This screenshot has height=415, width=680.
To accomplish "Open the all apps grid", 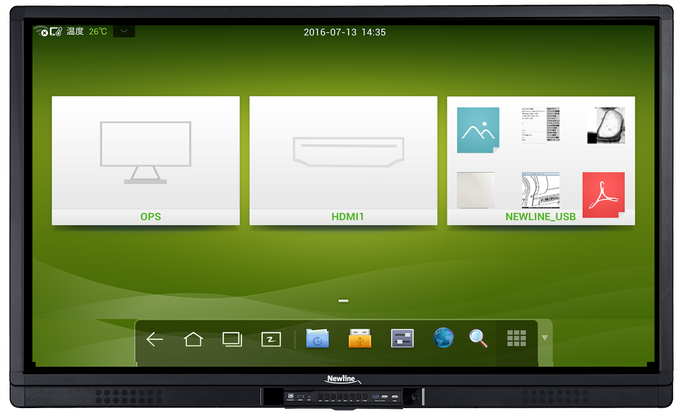I will click(x=517, y=338).
